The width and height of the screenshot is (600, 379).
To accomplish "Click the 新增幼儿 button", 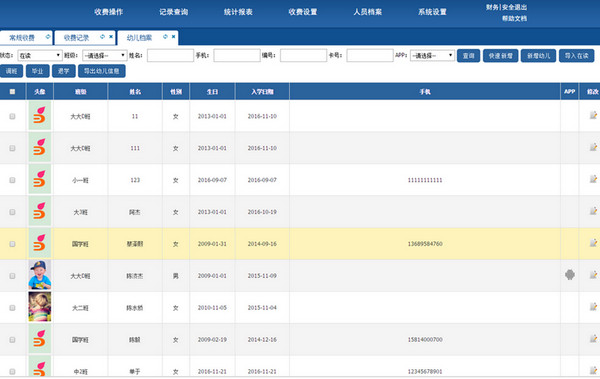I will point(538,56).
